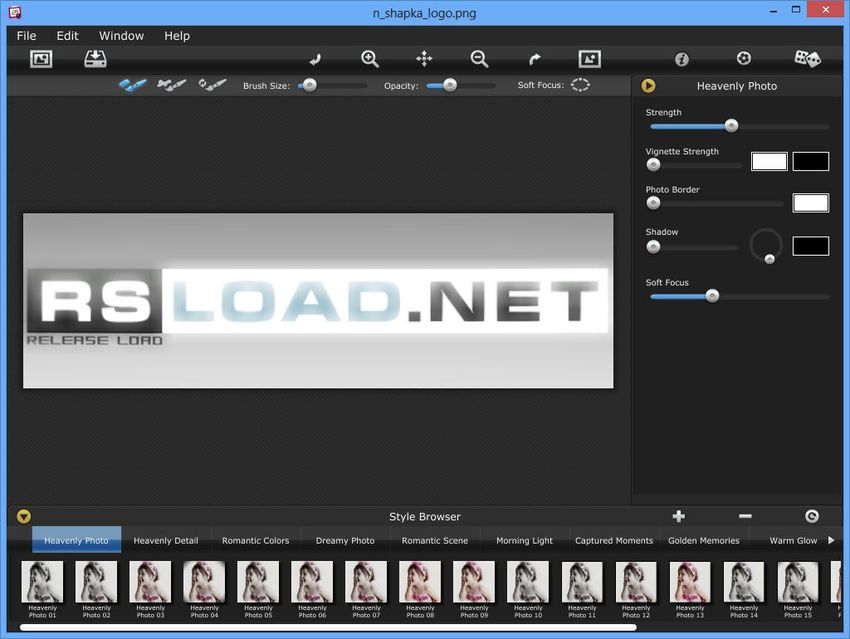Switch to the Dreamy Photo tab
The image size is (850, 639).
point(345,540)
